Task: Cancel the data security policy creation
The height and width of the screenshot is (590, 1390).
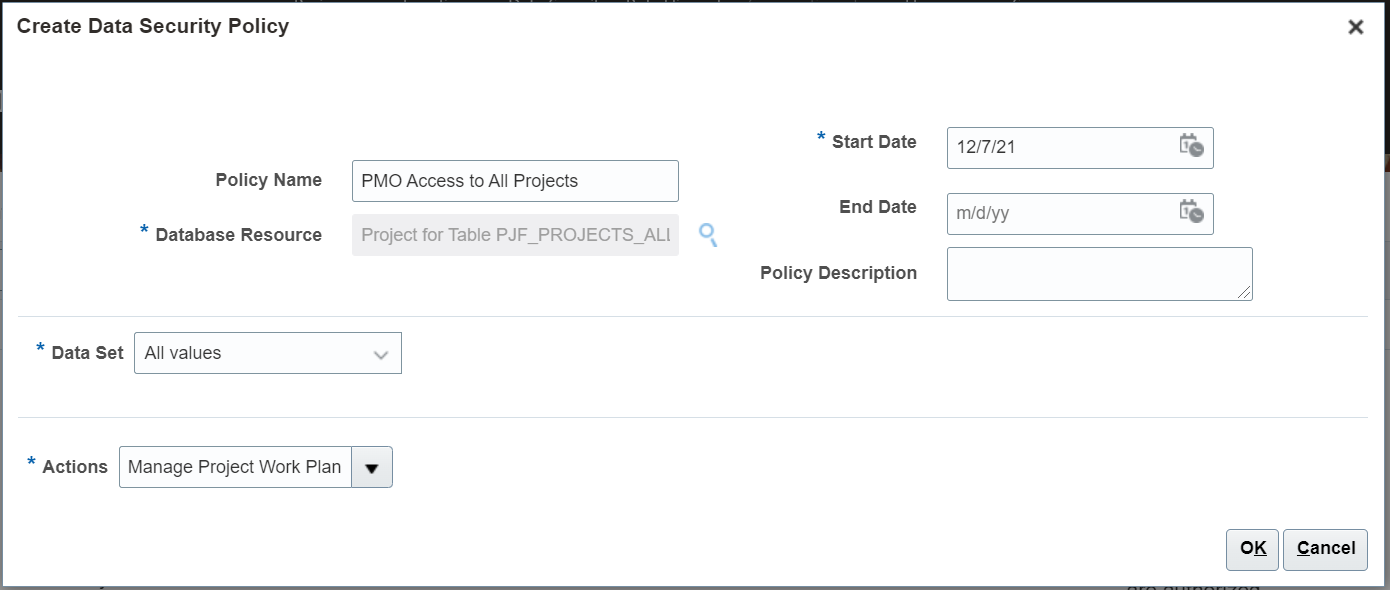Action: point(1325,549)
